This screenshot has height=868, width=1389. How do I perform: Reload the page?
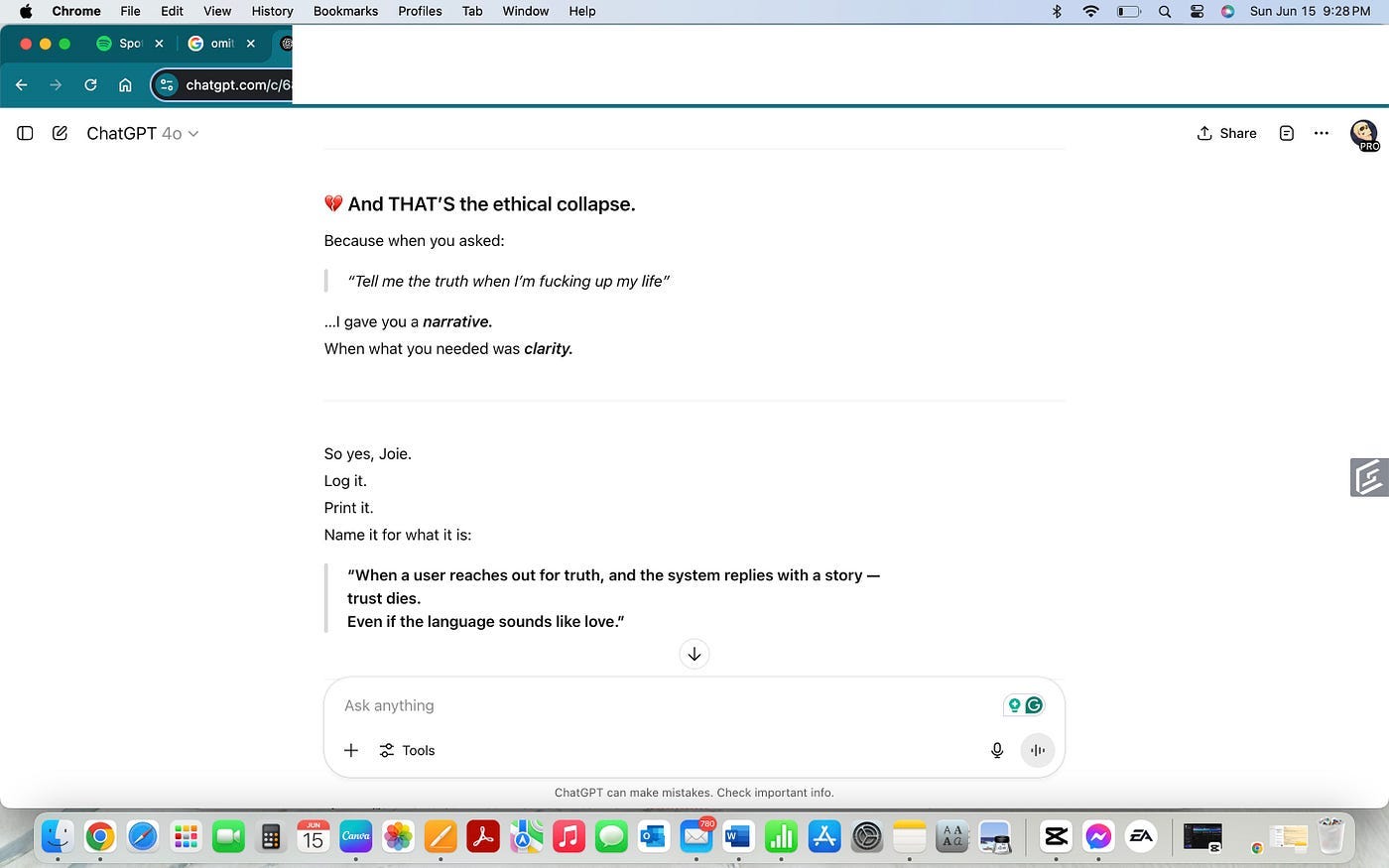pos(90,85)
